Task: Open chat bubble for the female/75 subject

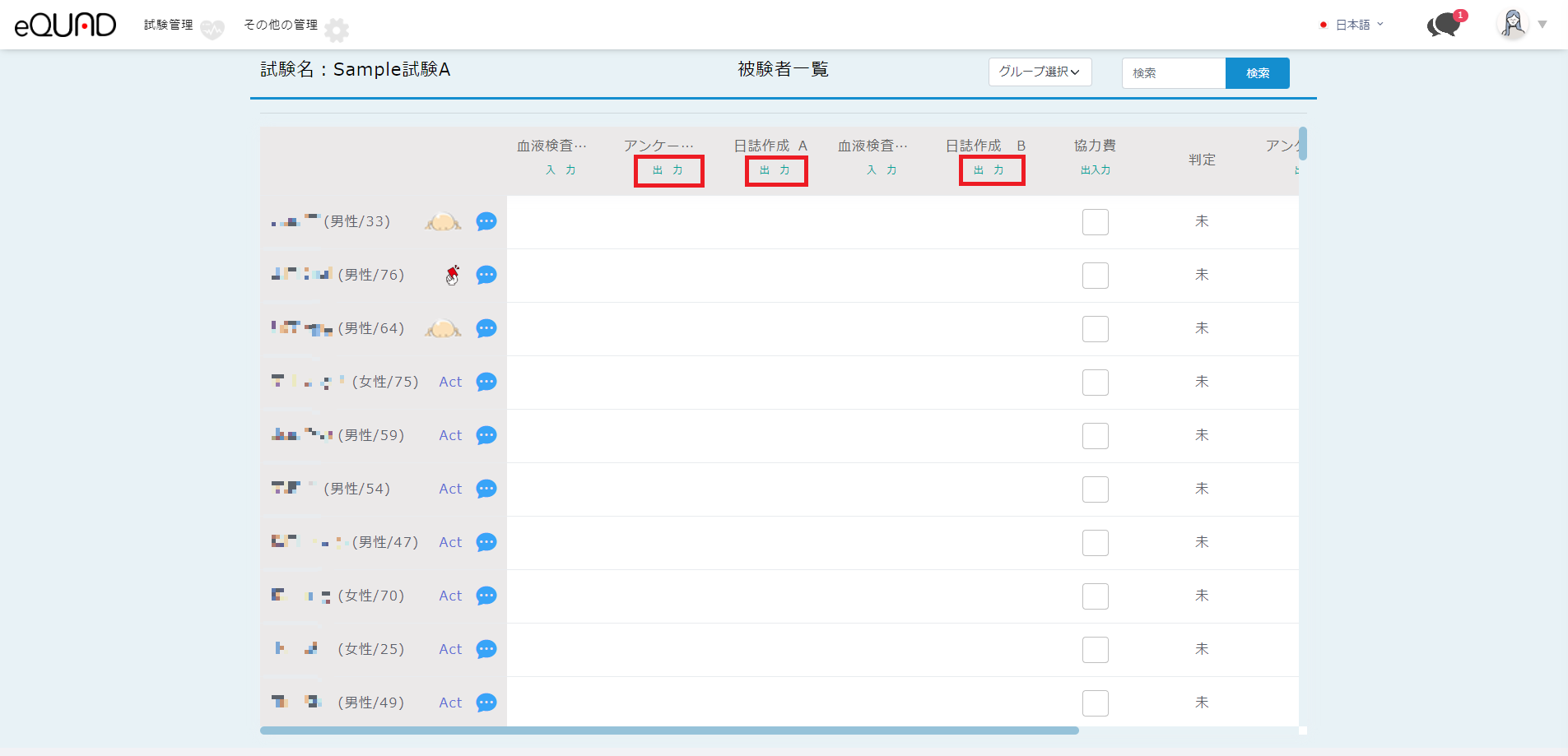Action: click(486, 383)
